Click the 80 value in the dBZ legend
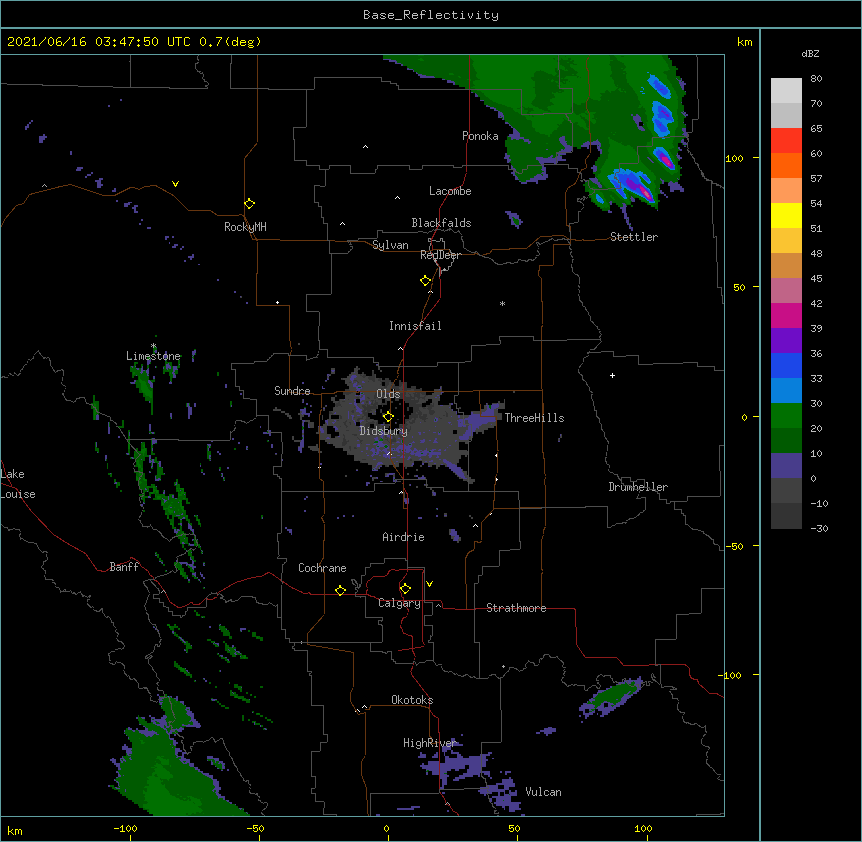This screenshot has width=862, height=842. [x=816, y=79]
